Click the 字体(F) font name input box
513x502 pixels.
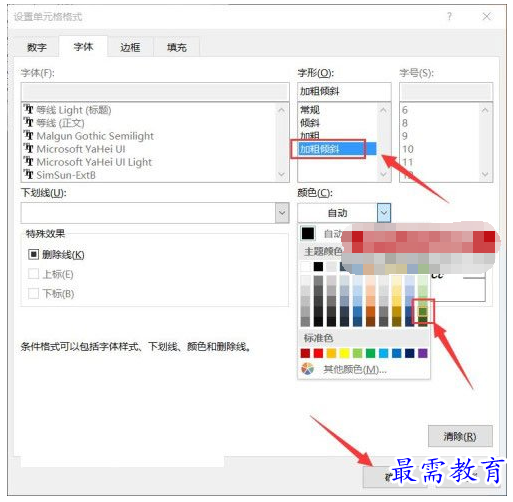(x=155, y=91)
